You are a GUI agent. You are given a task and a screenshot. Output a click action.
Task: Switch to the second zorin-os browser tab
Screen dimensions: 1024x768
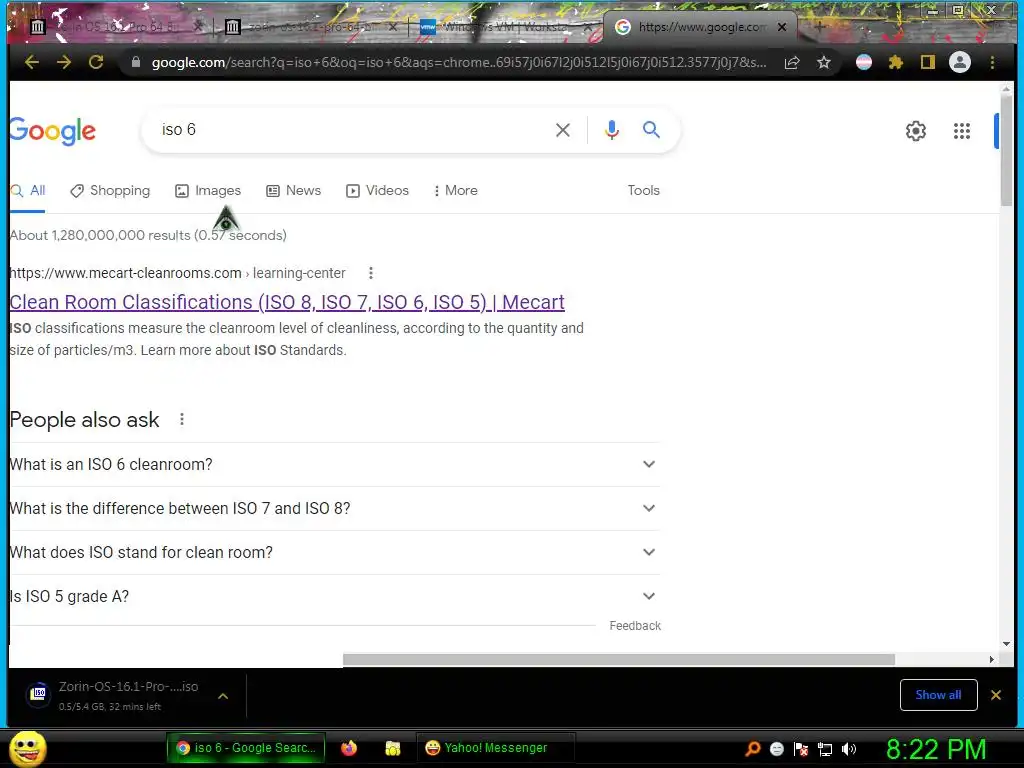(310, 27)
